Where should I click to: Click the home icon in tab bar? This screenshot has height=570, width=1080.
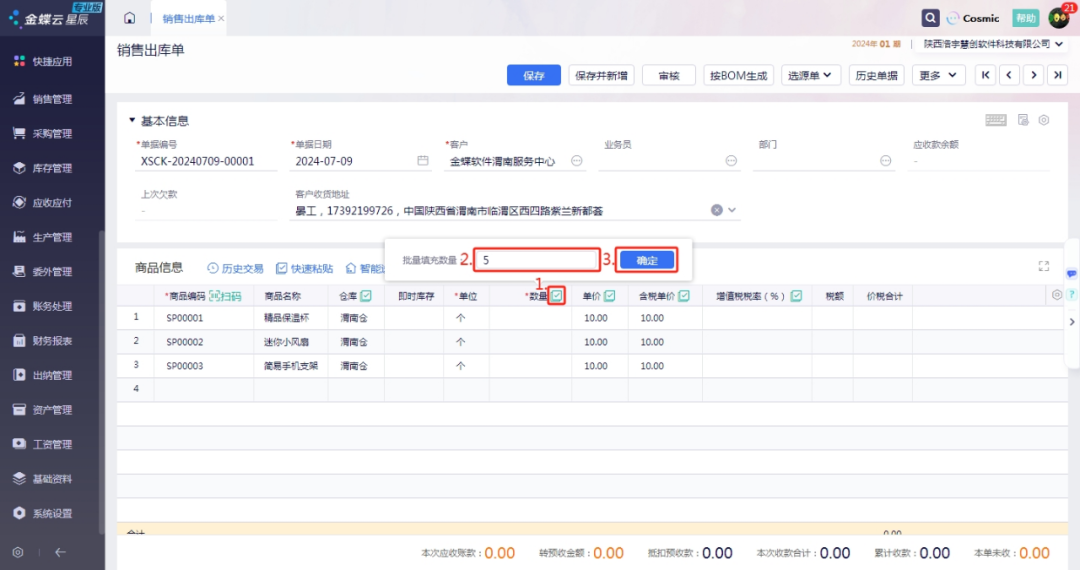point(129,18)
